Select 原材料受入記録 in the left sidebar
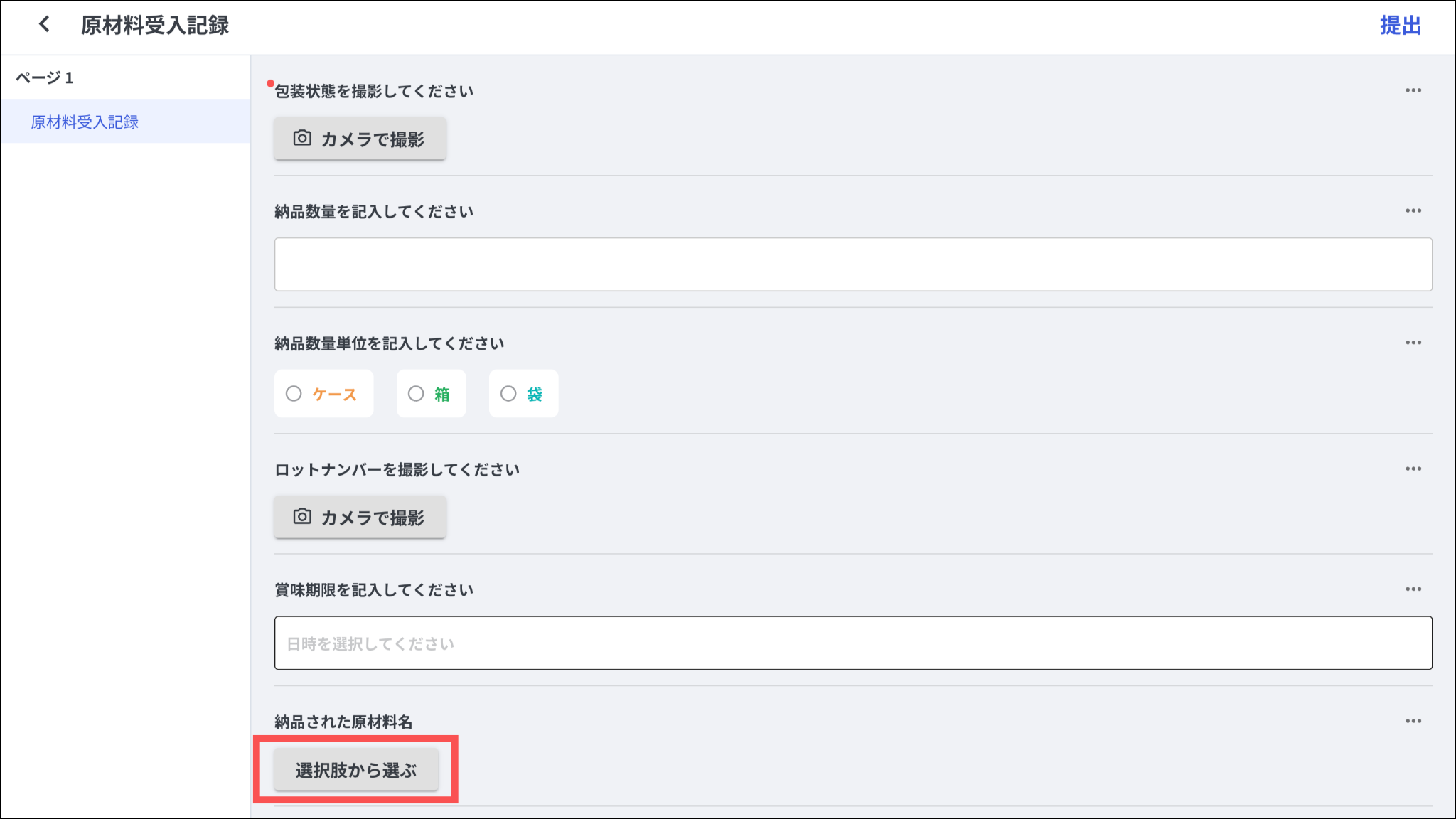 coord(85,122)
